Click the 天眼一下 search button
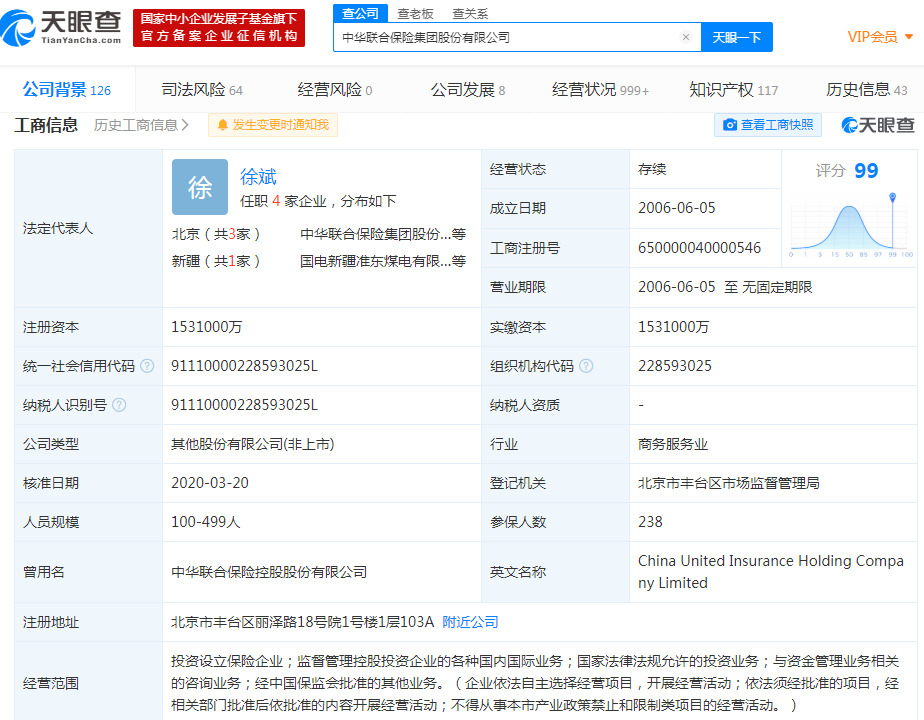This screenshot has height=720, width=924. (737, 37)
